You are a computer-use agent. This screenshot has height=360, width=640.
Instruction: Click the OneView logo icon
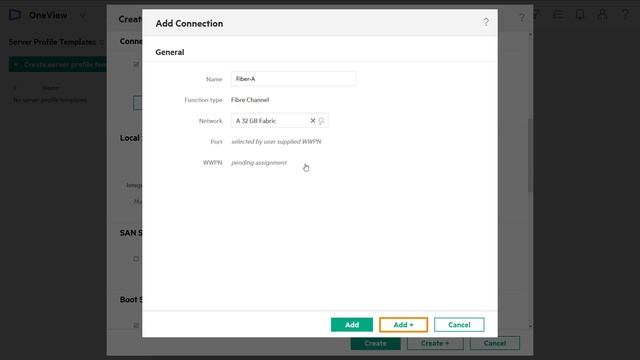pyautogui.click(x=15, y=15)
